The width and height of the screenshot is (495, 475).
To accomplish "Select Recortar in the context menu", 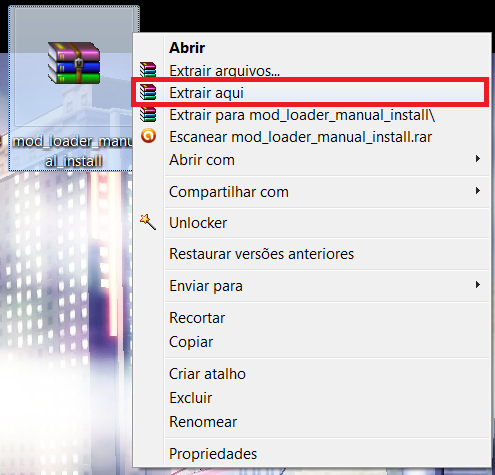I will point(311,318).
